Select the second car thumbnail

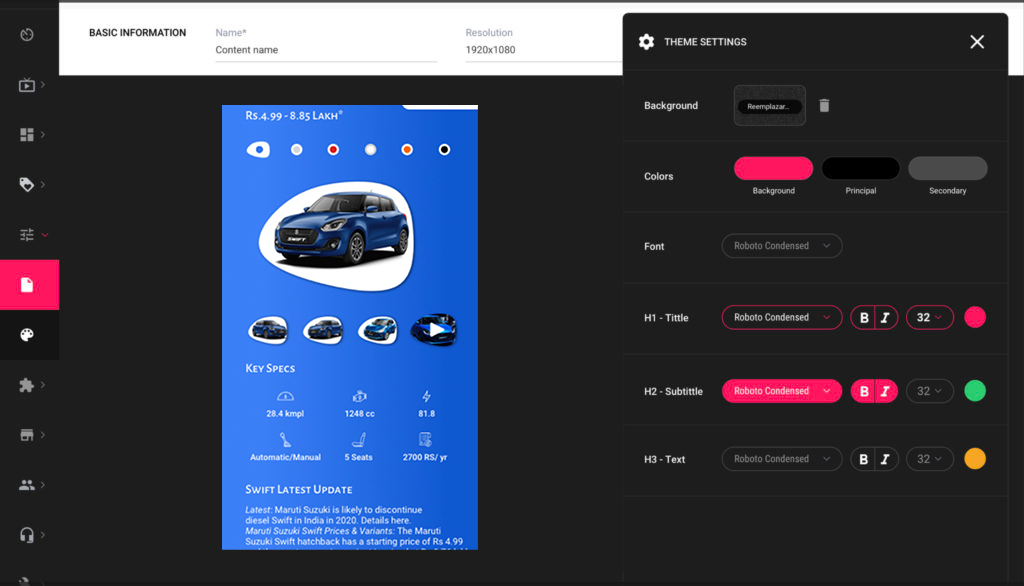[323, 330]
